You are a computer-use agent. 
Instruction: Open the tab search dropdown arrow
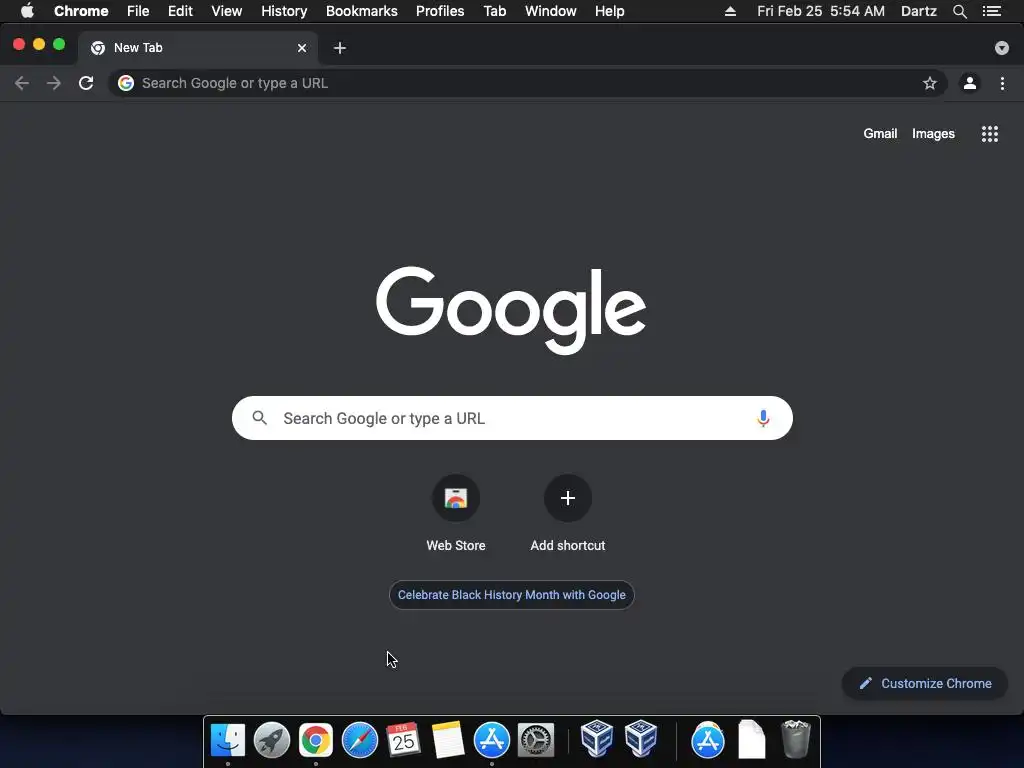point(1002,48)
